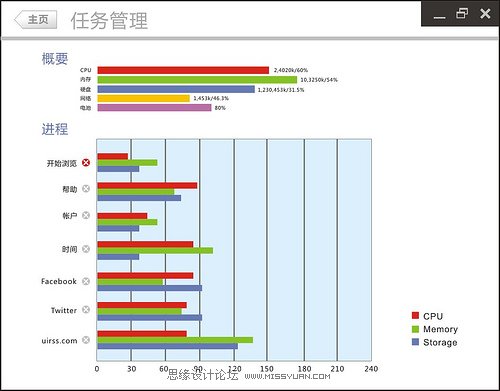Click the 30 axis label
Screen dimensions: 500x391
pos(131,369)
